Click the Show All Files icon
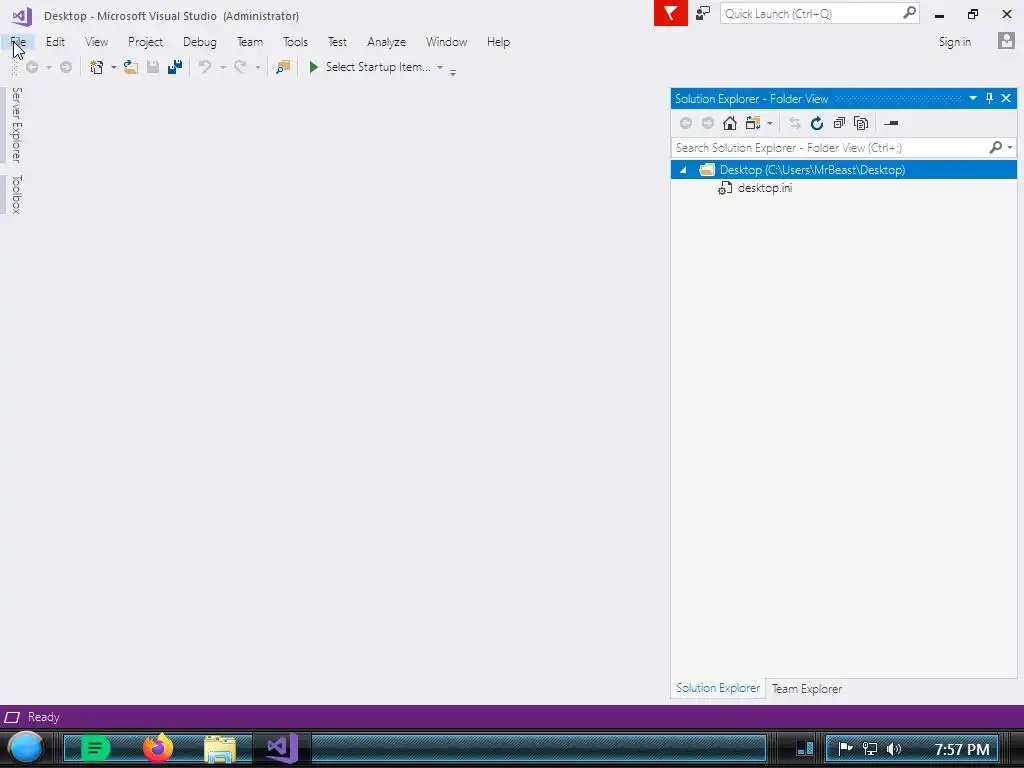 click(861, 123)
